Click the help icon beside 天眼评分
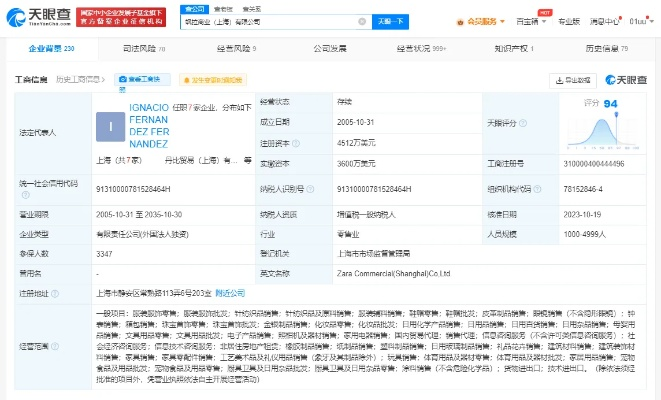This screenshot has width=661, height=400. (x=523, y=123)
